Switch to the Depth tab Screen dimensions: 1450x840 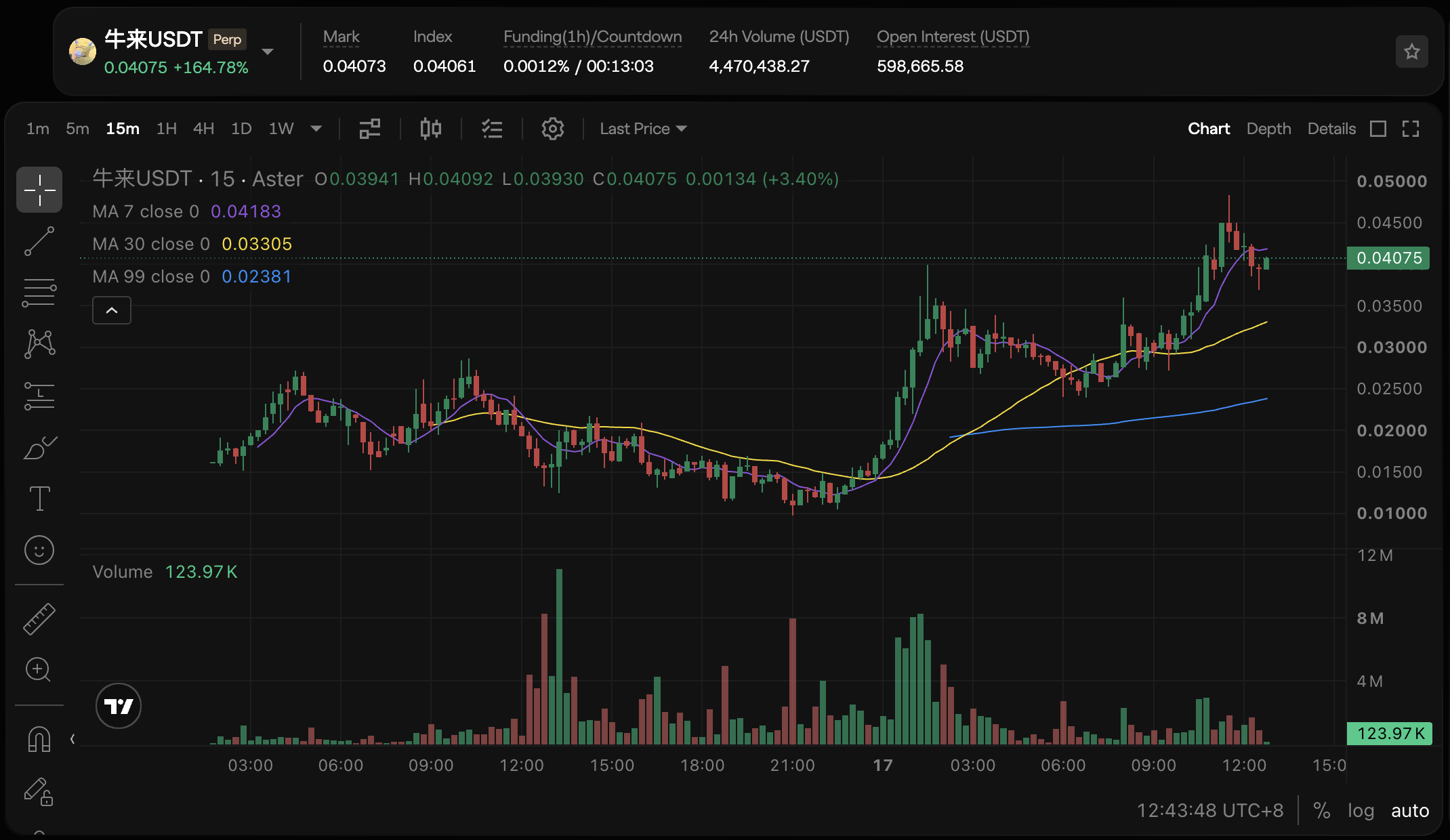pos(1268,129)
